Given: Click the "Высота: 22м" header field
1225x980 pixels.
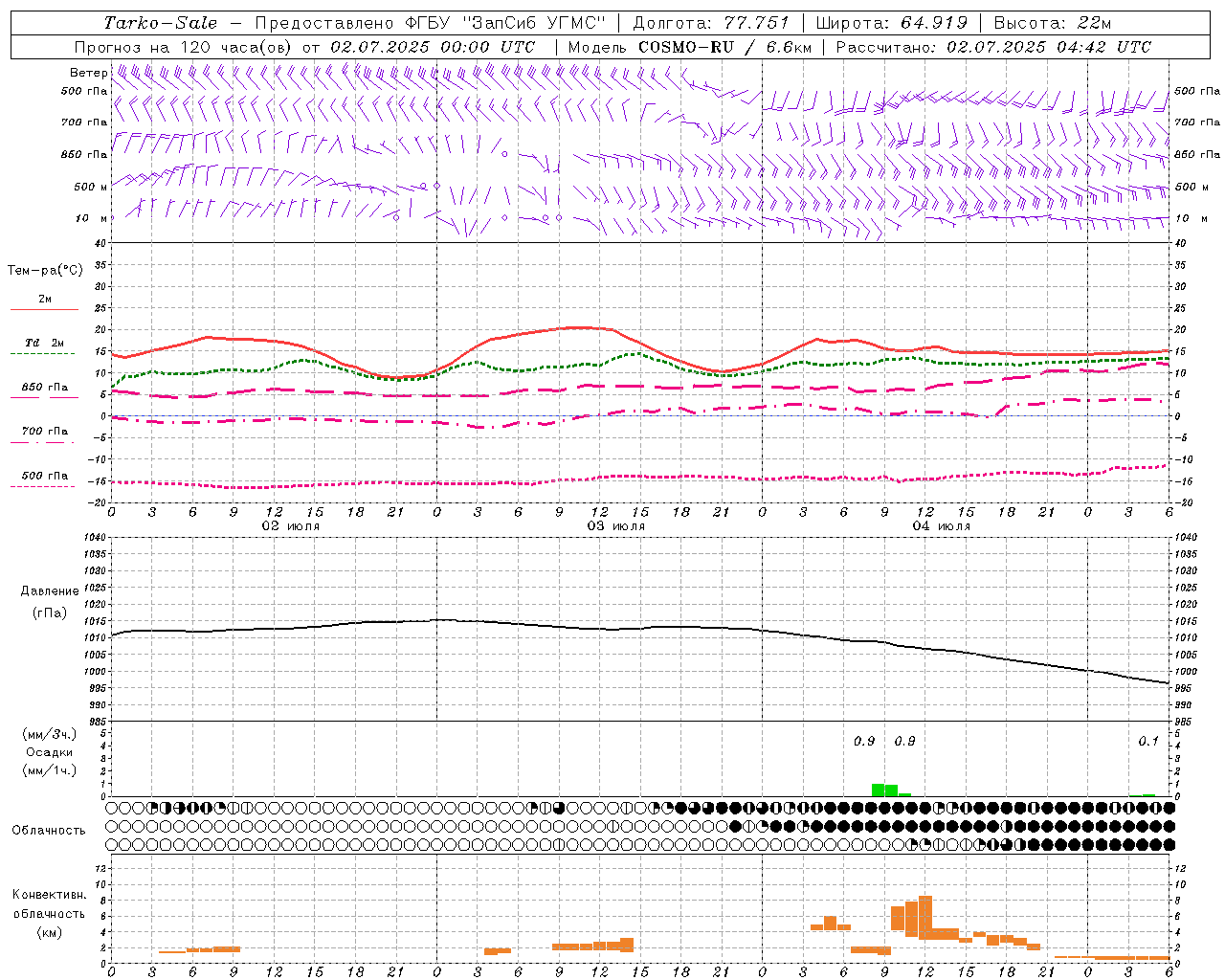Looking at the screenshot, I should [x=1053, y=23].
